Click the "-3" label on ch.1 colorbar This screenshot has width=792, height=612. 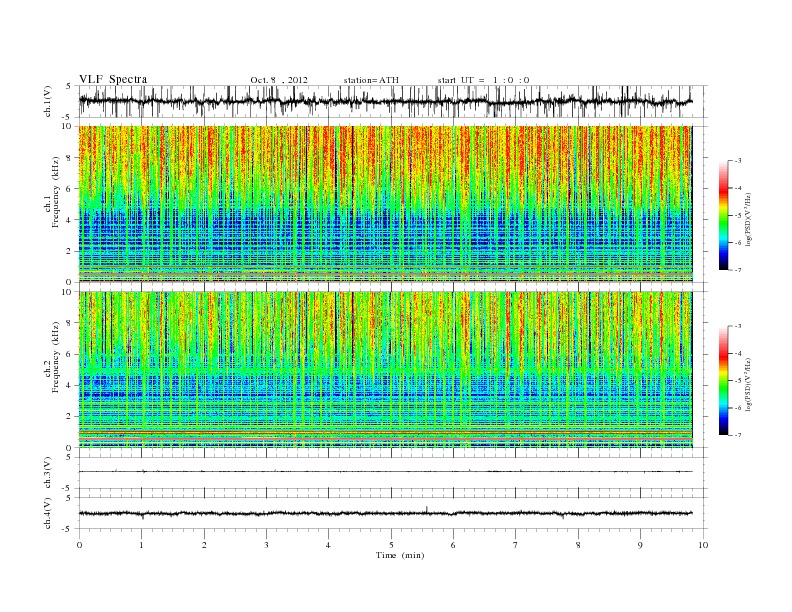[x=737, y=161]
